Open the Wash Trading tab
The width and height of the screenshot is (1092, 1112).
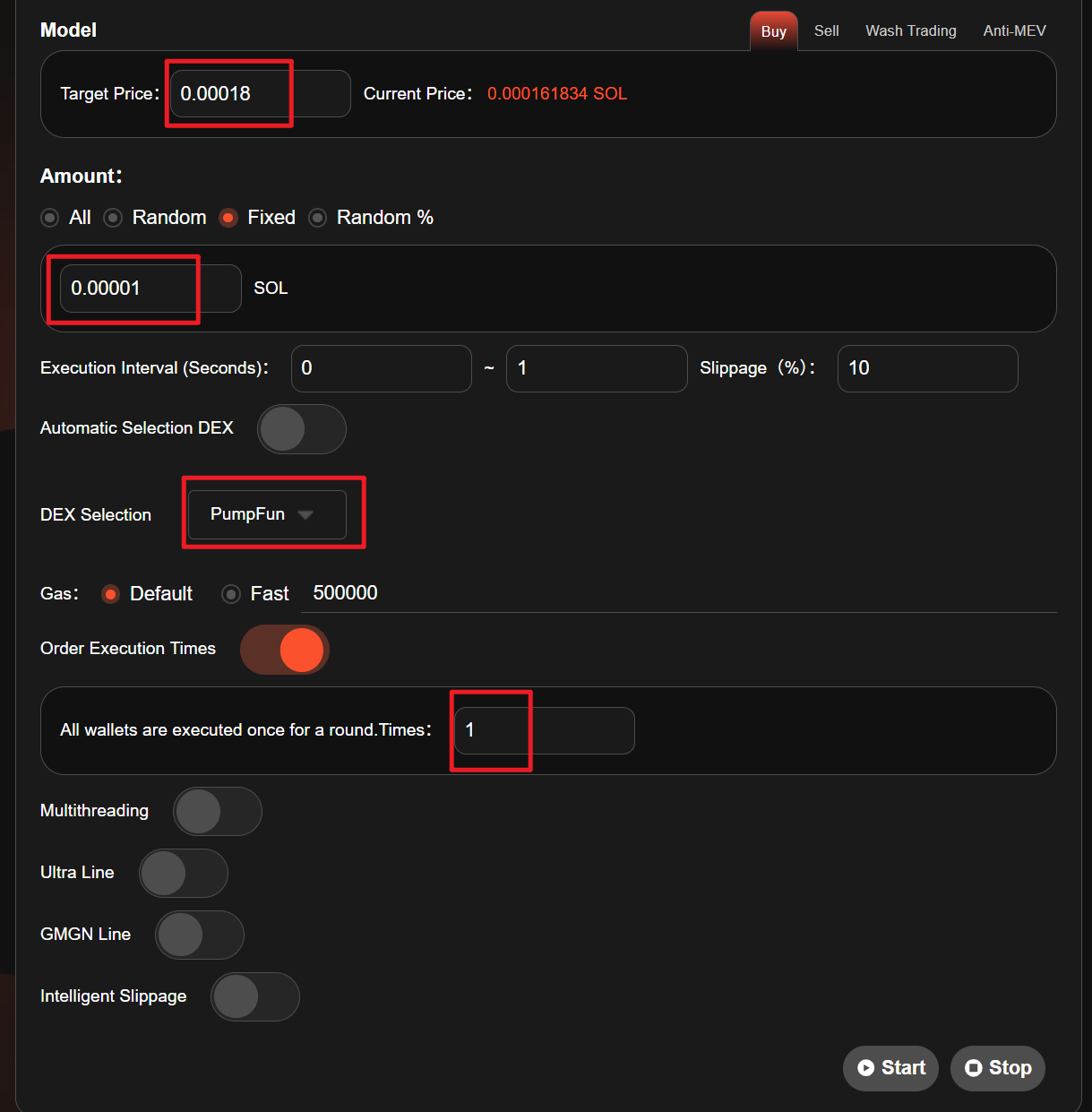910,30
